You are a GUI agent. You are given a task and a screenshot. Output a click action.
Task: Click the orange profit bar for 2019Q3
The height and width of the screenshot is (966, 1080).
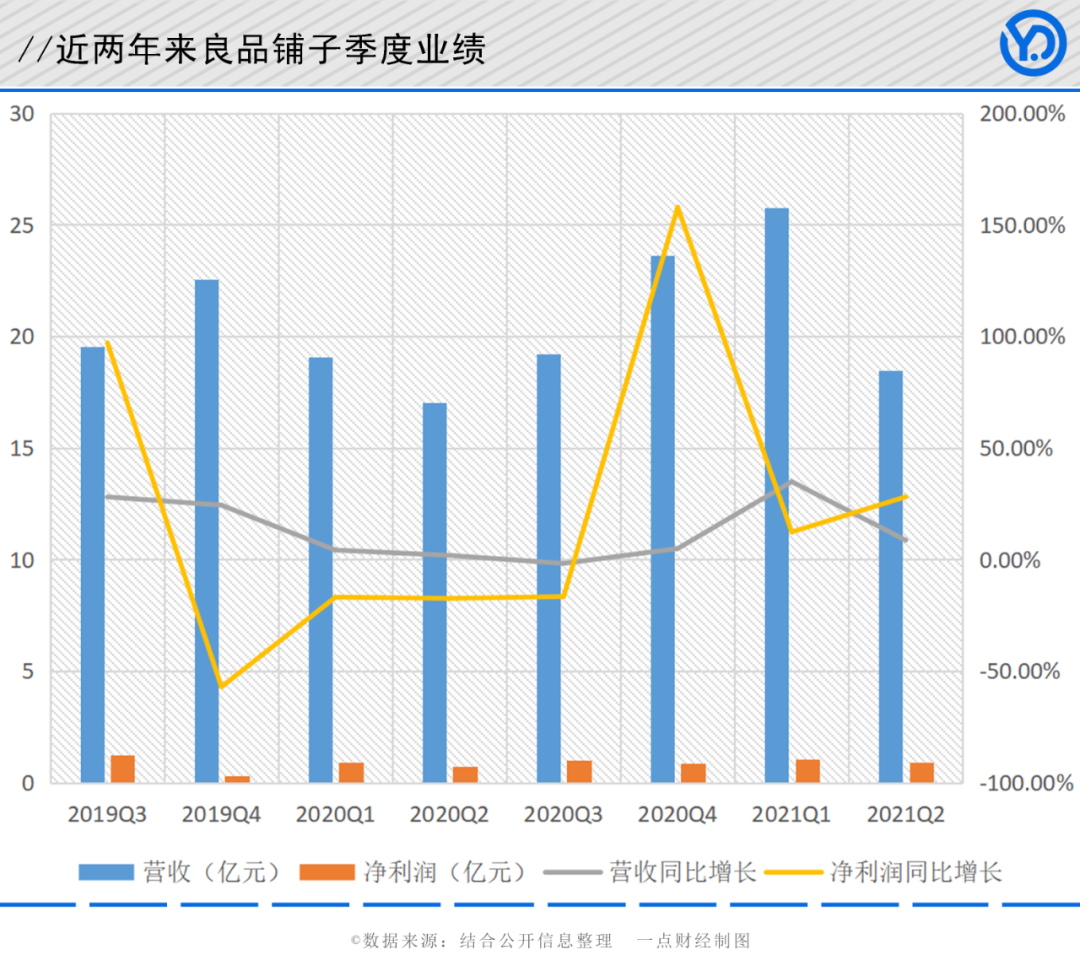(x=123, y=769)
